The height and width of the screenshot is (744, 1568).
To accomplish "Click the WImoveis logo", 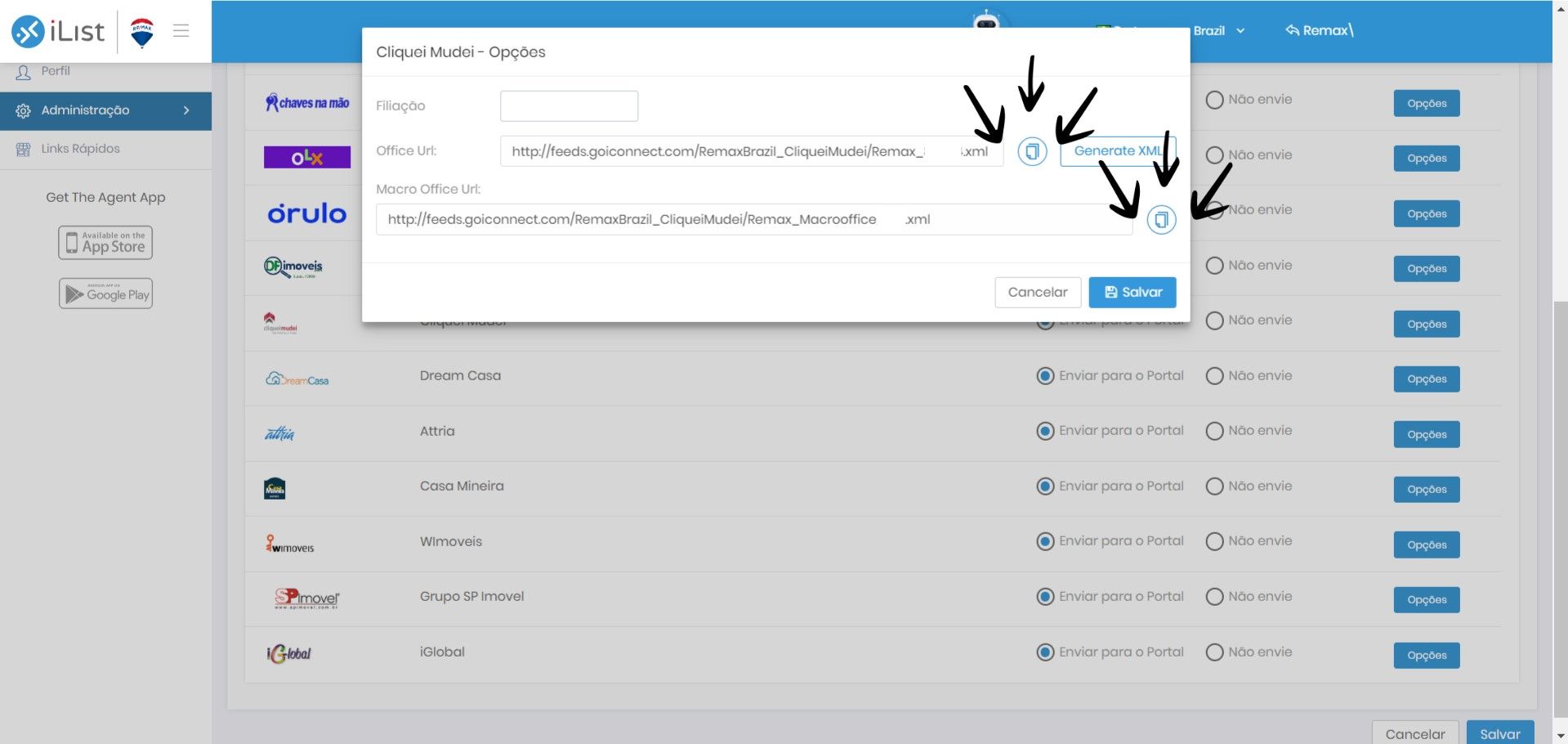I will [289, 544].
